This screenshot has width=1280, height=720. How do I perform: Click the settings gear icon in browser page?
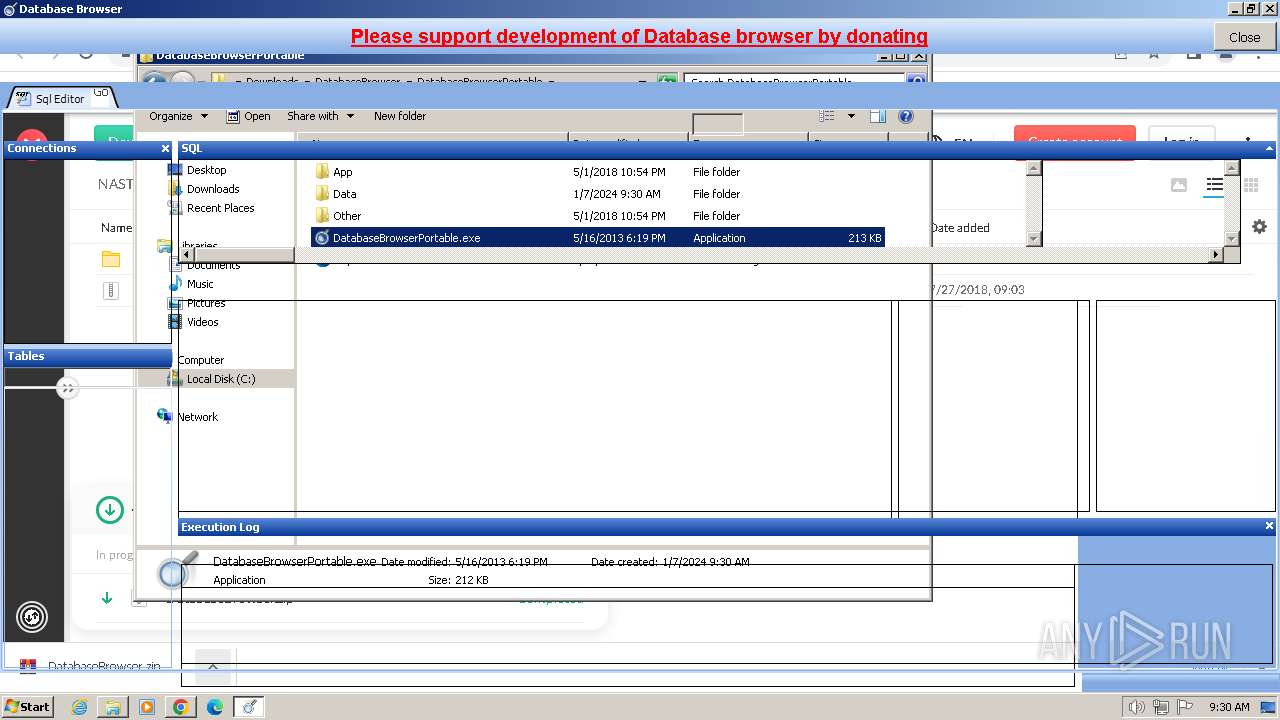tap(1259, 227)
